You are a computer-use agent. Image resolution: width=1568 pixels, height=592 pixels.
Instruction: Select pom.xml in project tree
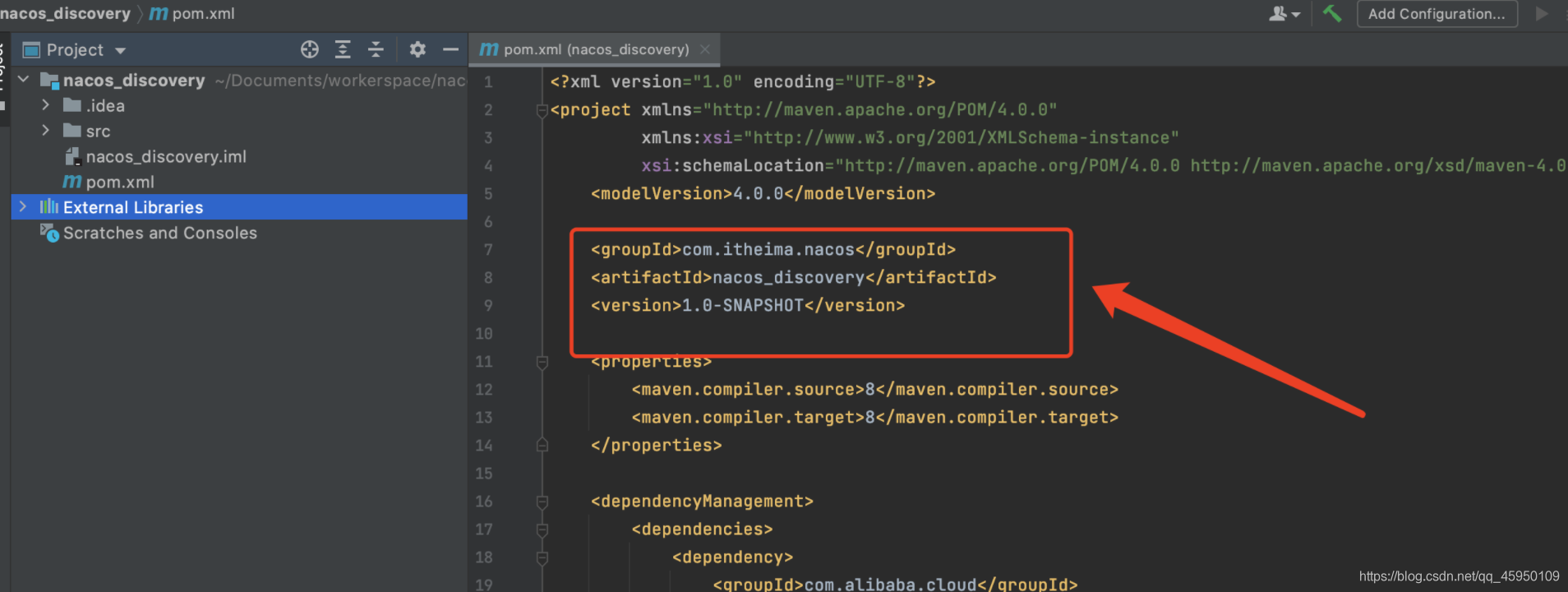click(x=120, y=182)
